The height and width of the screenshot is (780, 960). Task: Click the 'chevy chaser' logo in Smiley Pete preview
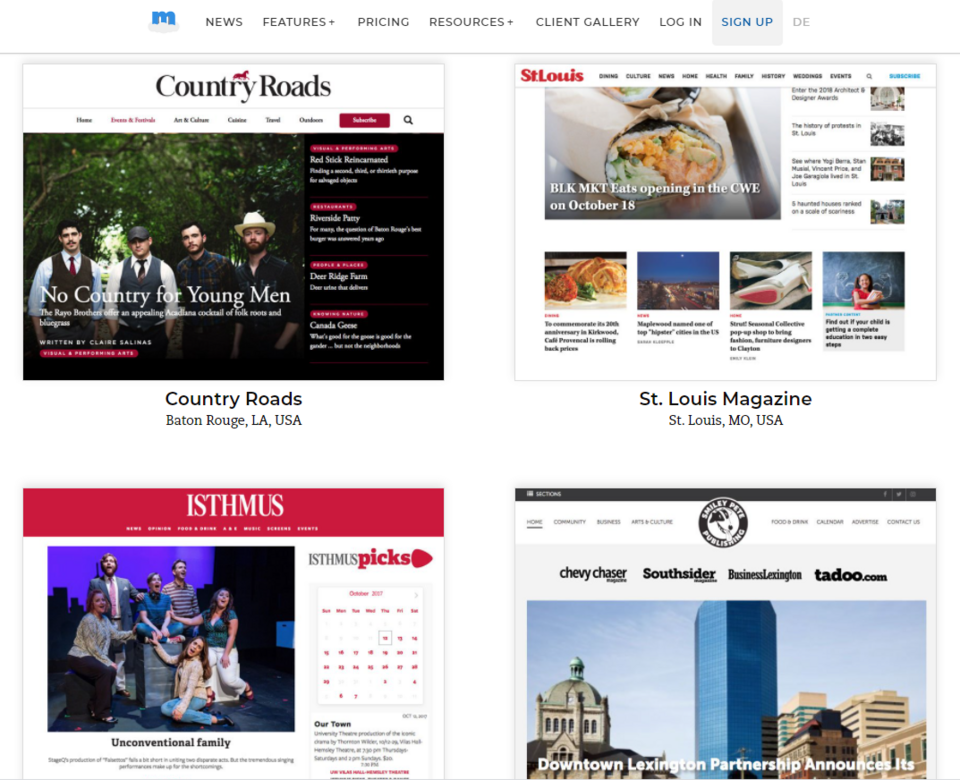(x=593, y=574)
